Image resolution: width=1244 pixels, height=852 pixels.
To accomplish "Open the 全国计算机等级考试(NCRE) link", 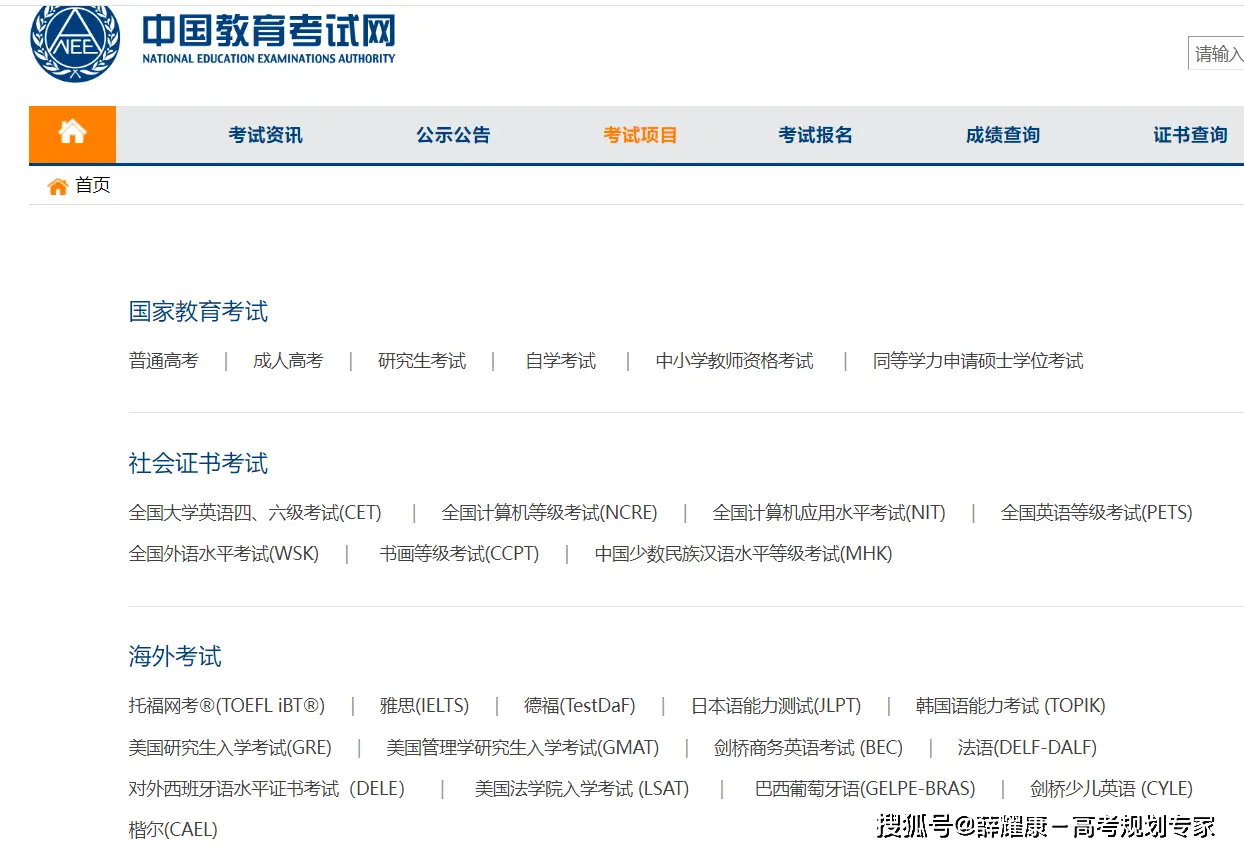I will (x=549, y=512).
